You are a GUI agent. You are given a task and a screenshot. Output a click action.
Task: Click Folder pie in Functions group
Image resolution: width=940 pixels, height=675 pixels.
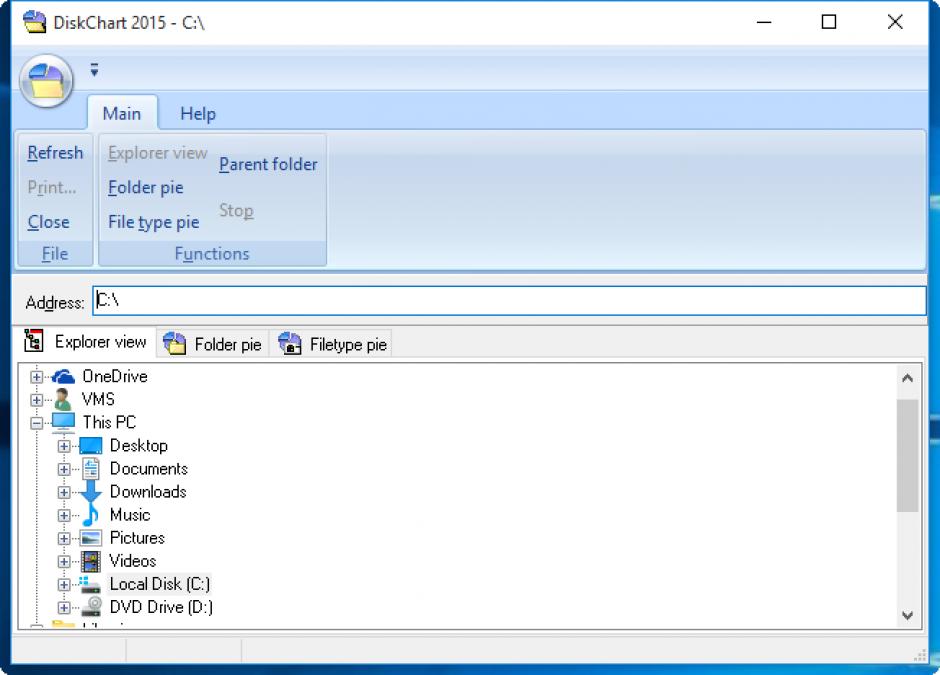(146, 188)
